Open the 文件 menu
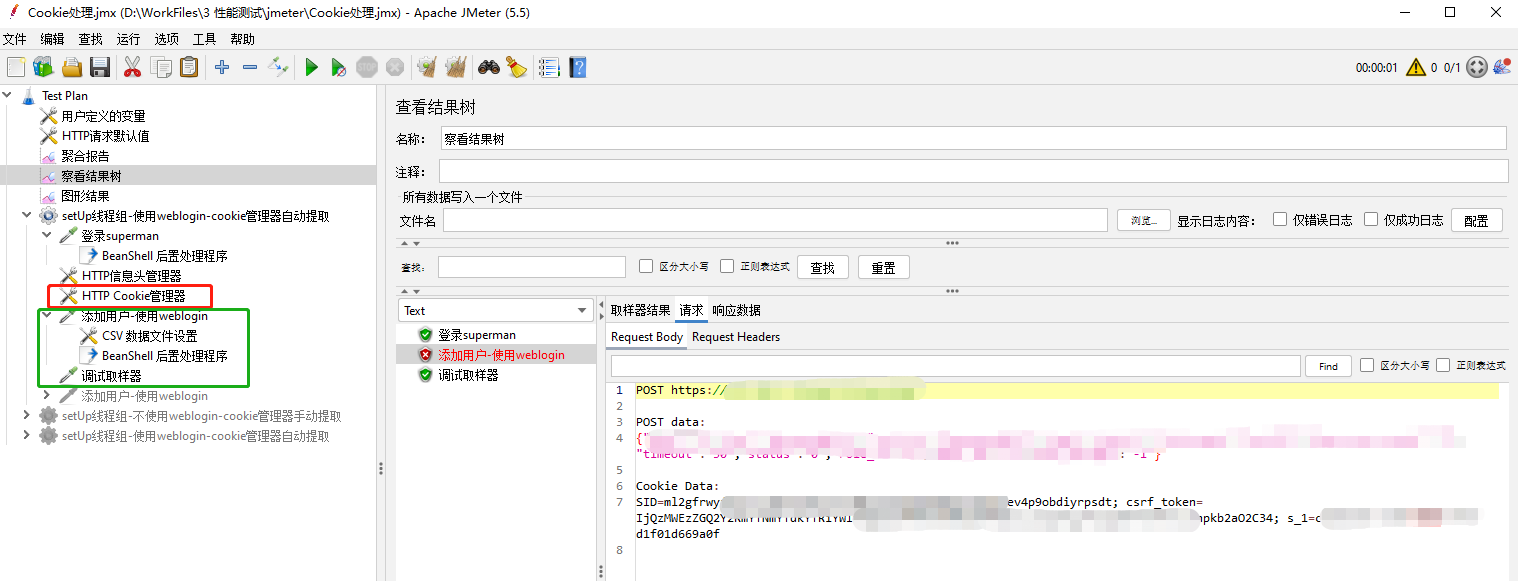This screenshot has height=581, width=1518. click(14, 39)
